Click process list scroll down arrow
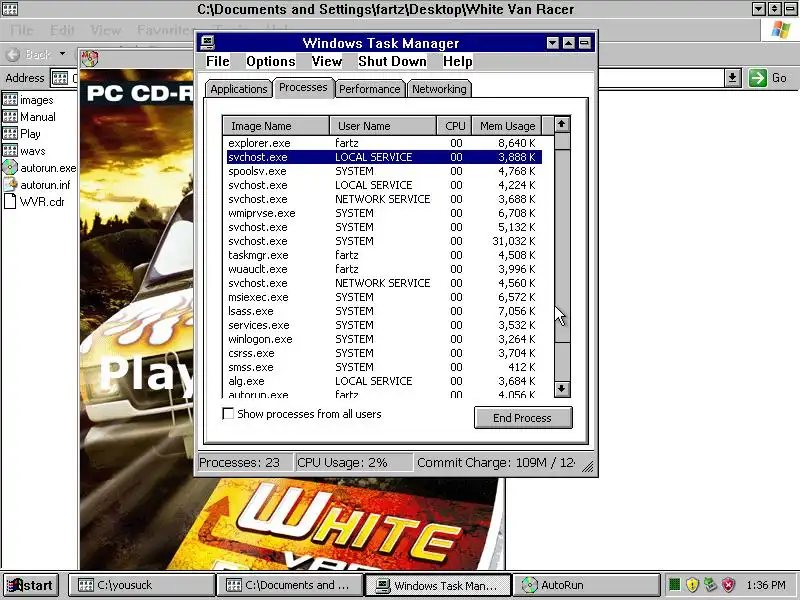Image resolution: width=800 pixels, height=600 pixels. [562, 389]
